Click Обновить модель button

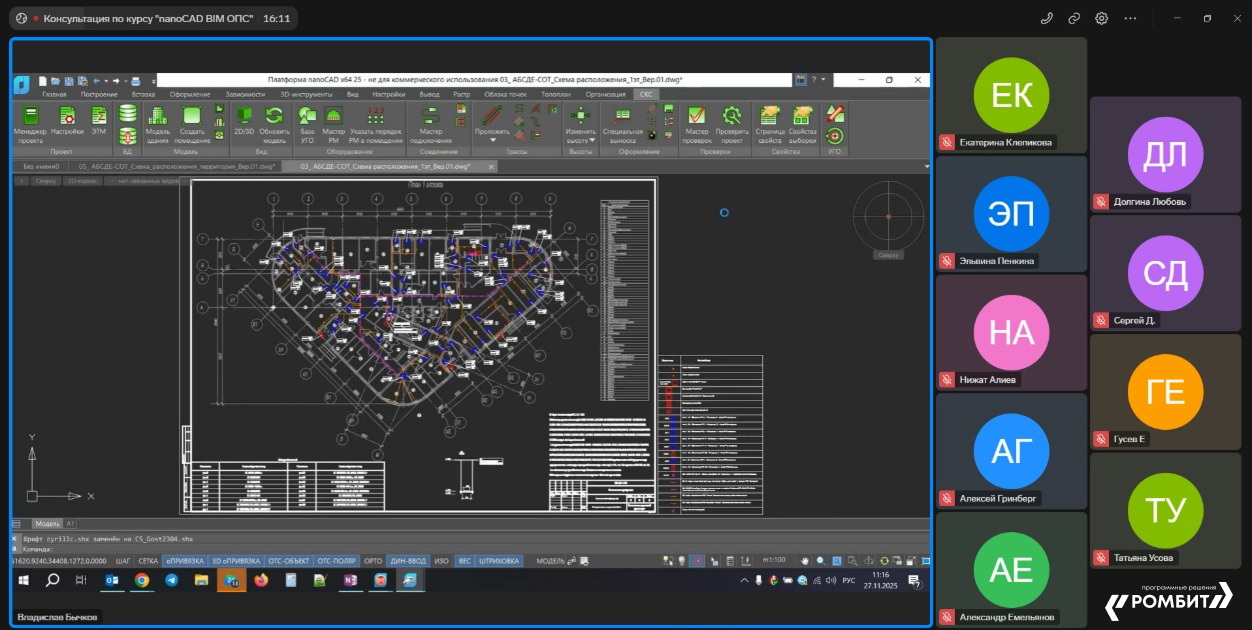click(274, 124)
